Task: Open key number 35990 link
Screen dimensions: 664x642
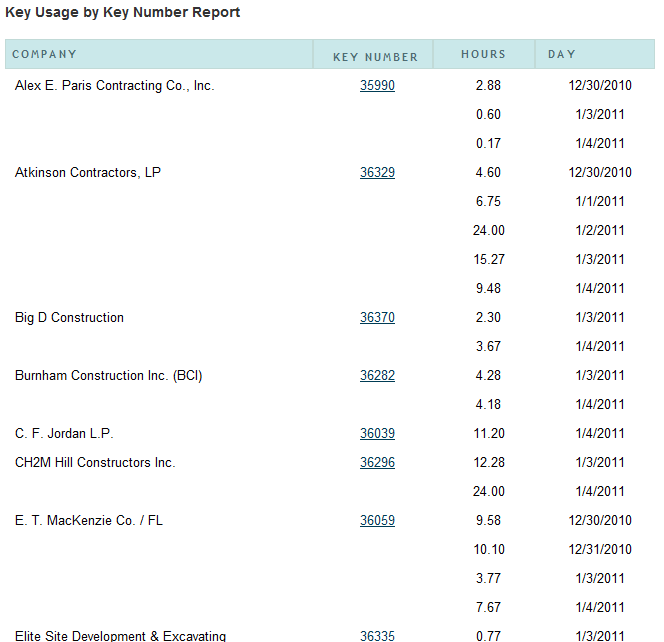Action: [x=377, y=86]
